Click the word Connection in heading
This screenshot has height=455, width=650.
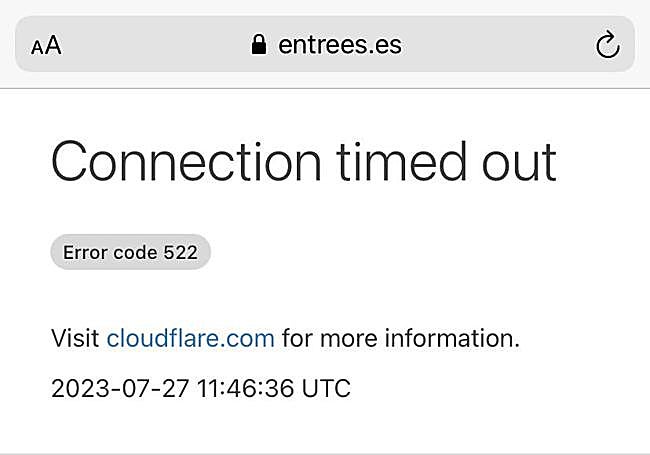point(186,161)
